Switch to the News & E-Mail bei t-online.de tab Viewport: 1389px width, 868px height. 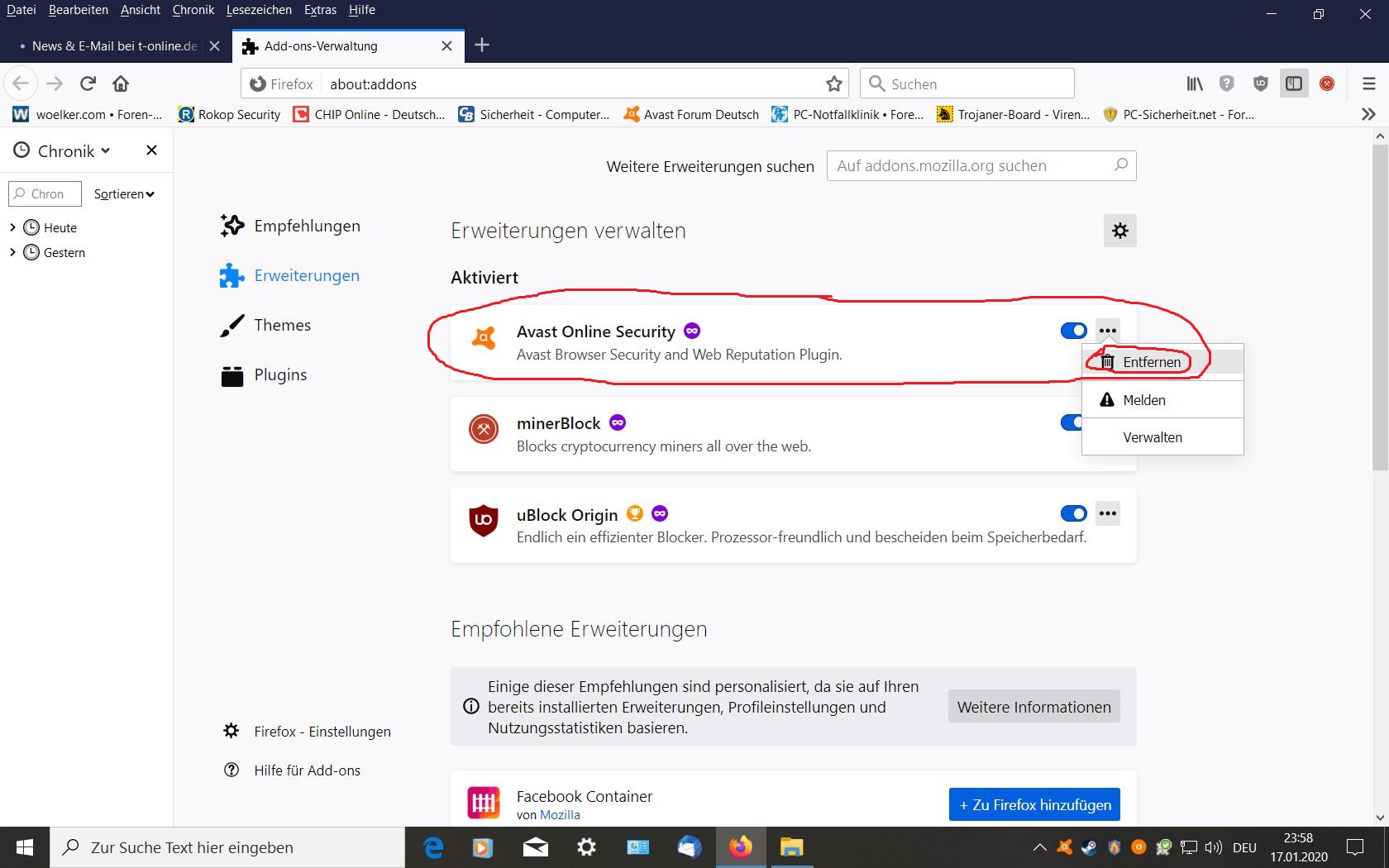[114, 46]
